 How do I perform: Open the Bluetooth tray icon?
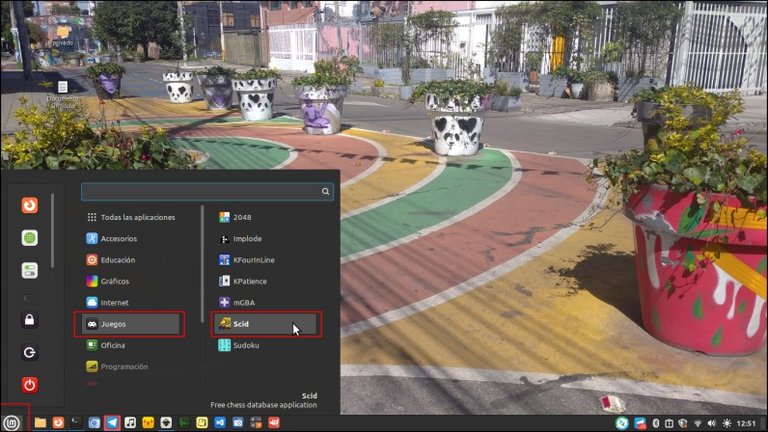click(655, 423)
